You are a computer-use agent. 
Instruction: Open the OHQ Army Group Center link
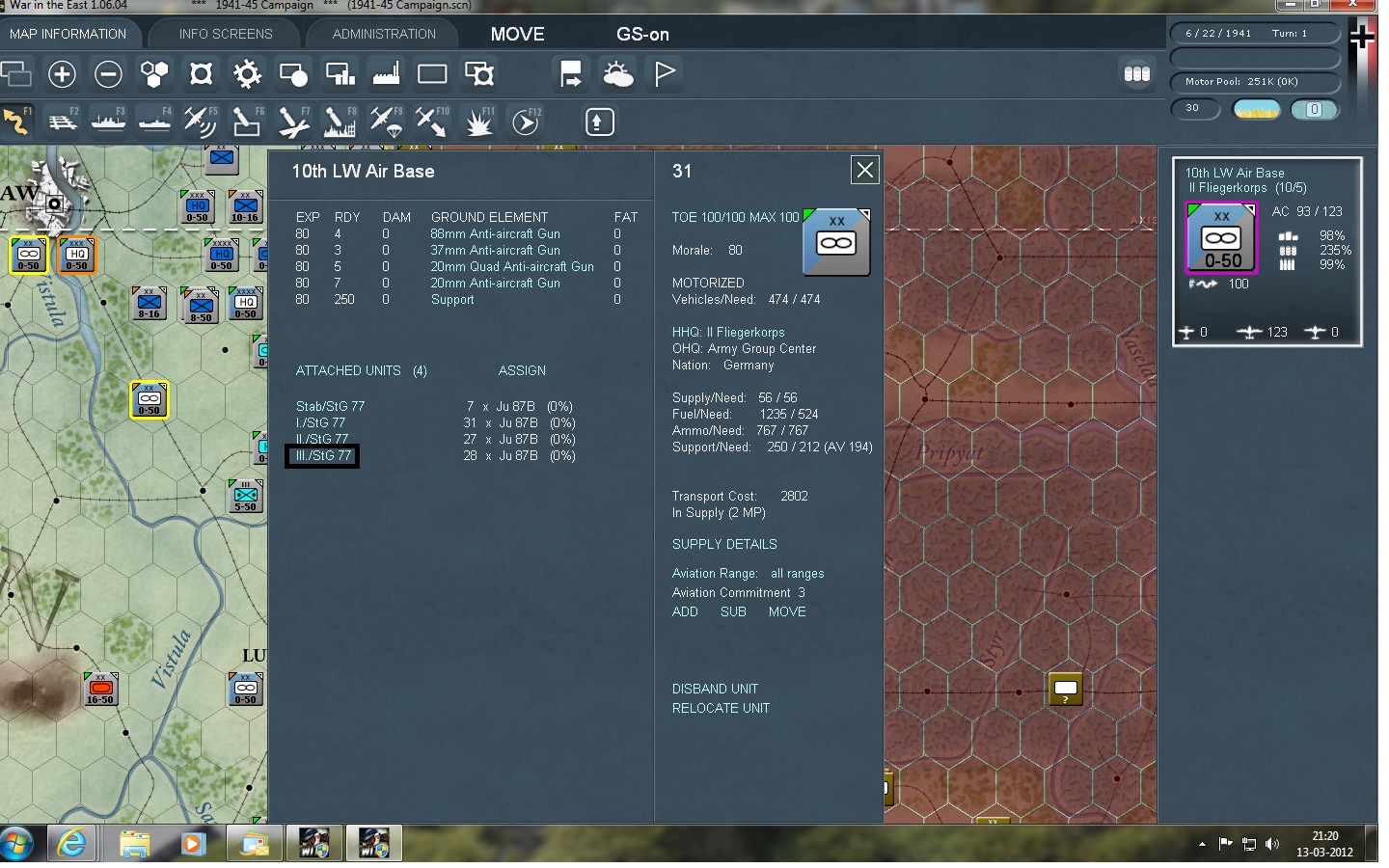(x=744, y=348)
